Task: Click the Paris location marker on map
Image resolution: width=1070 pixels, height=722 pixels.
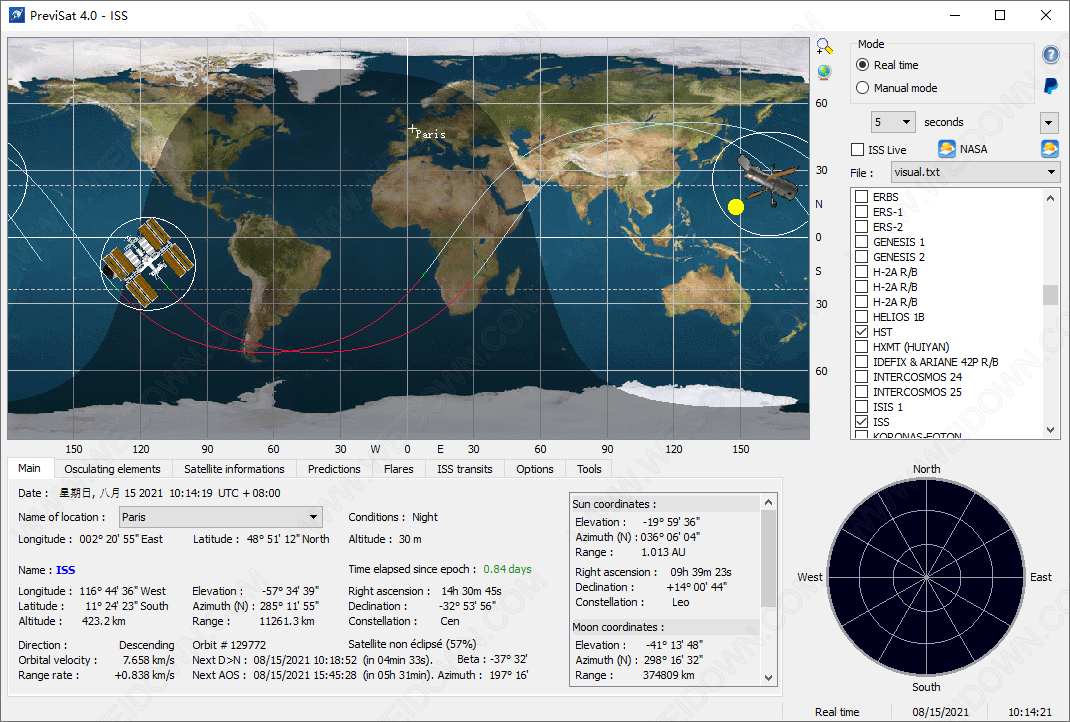Action: tap(412, 128)
